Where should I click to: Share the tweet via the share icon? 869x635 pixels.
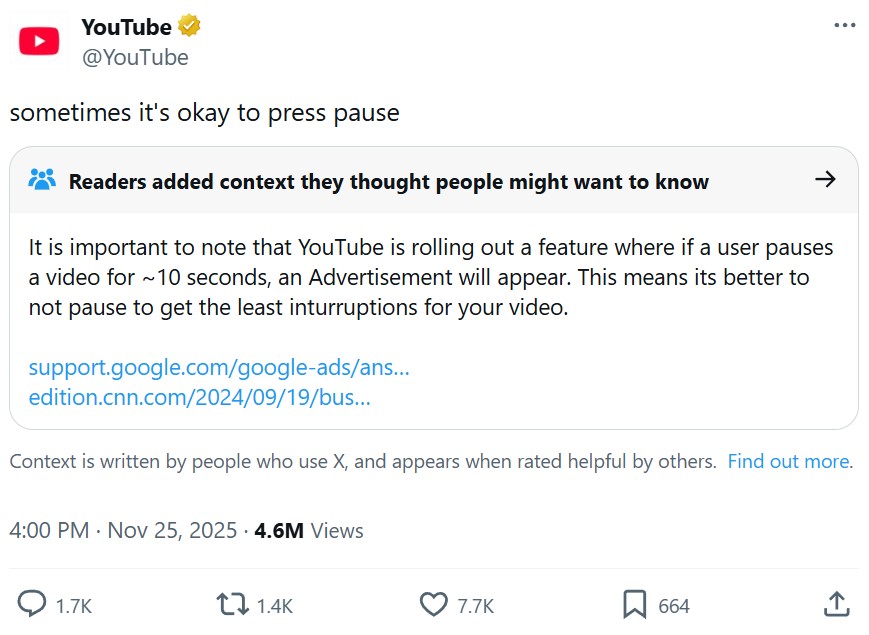836,604
